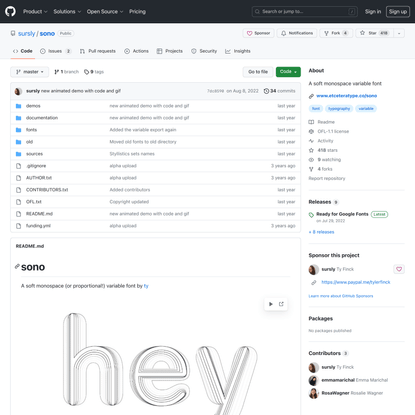The height and width of the screenshot is (415, 415).
Task: Switch to the Issues tab
Action: pos(55,51)
